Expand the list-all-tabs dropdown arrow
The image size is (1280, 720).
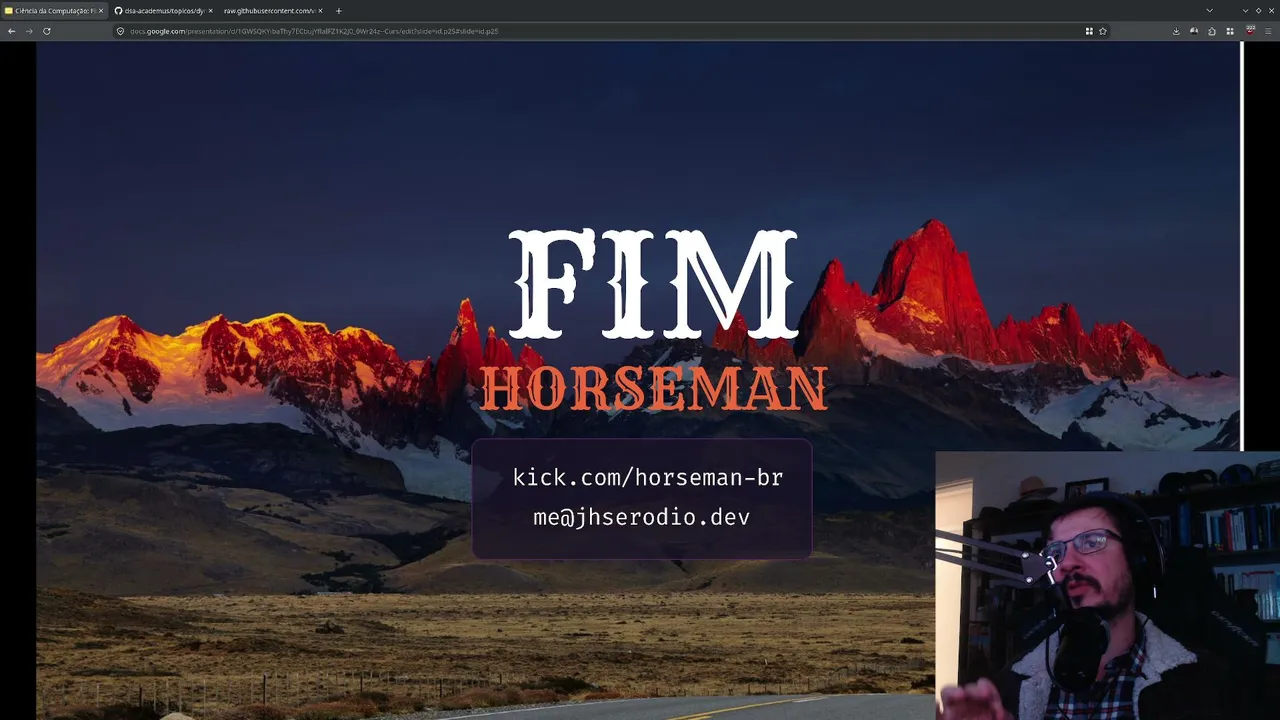1209,11
